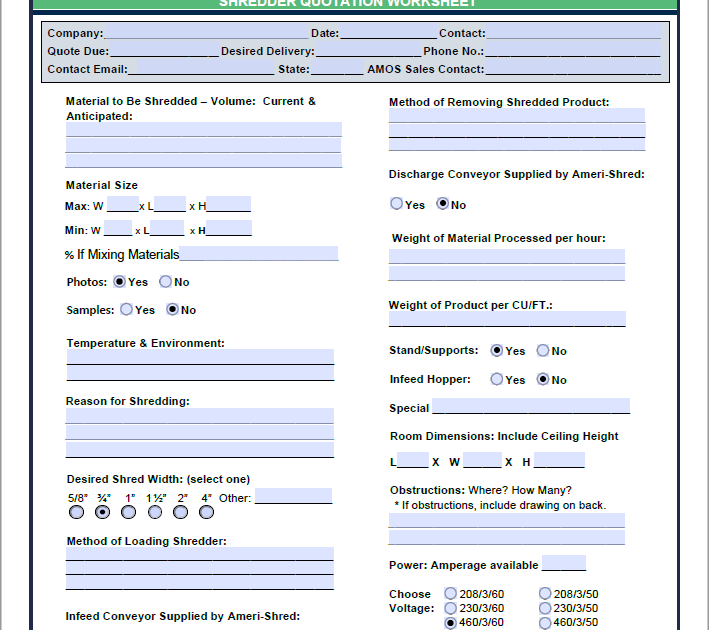Click the Amperage available field
Image resolution: width=709 pixels, height=630 pixels.
[x=564, y=563]
